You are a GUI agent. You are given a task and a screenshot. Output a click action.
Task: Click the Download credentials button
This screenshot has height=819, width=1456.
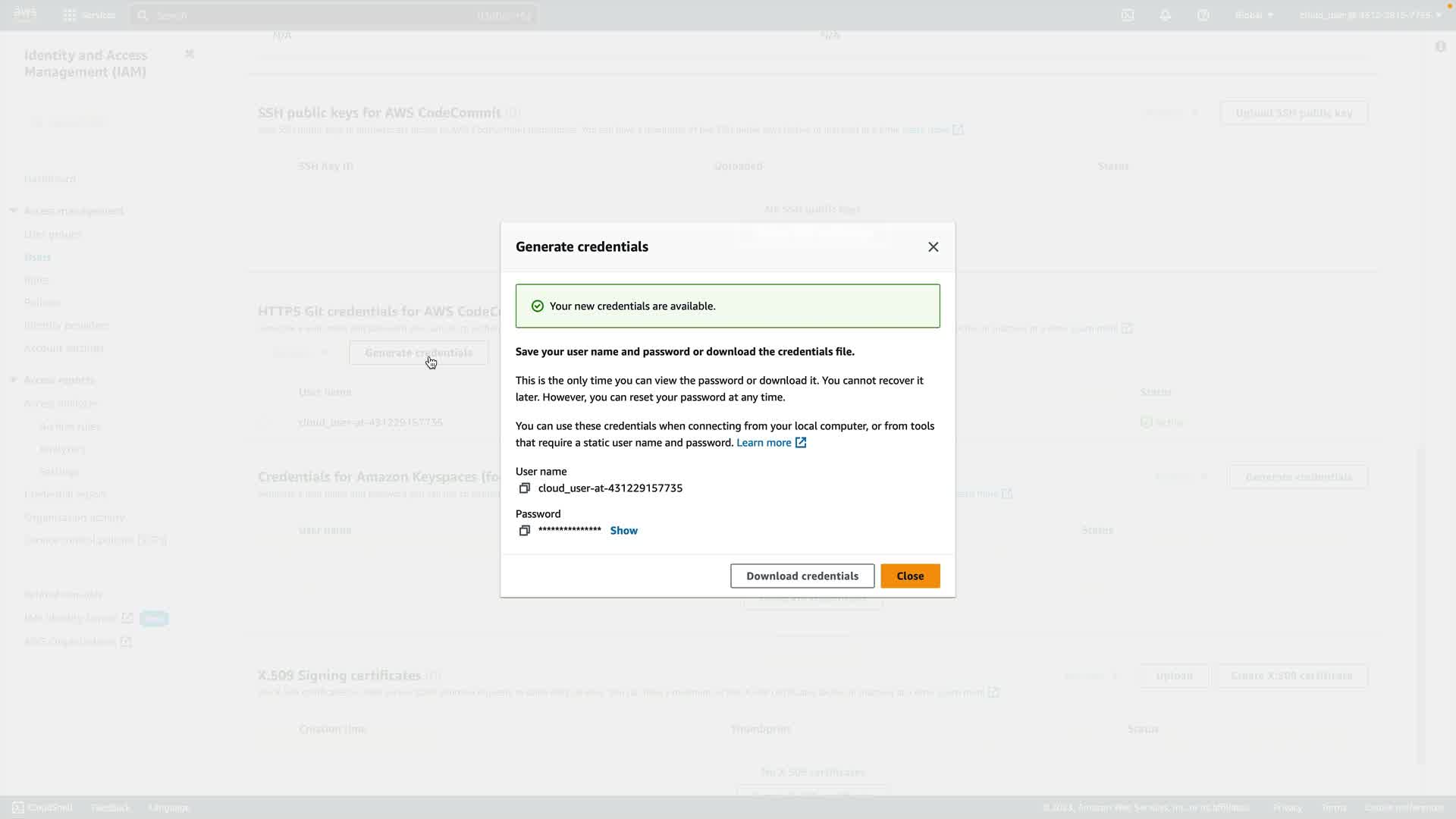click(x=802, y=576)
